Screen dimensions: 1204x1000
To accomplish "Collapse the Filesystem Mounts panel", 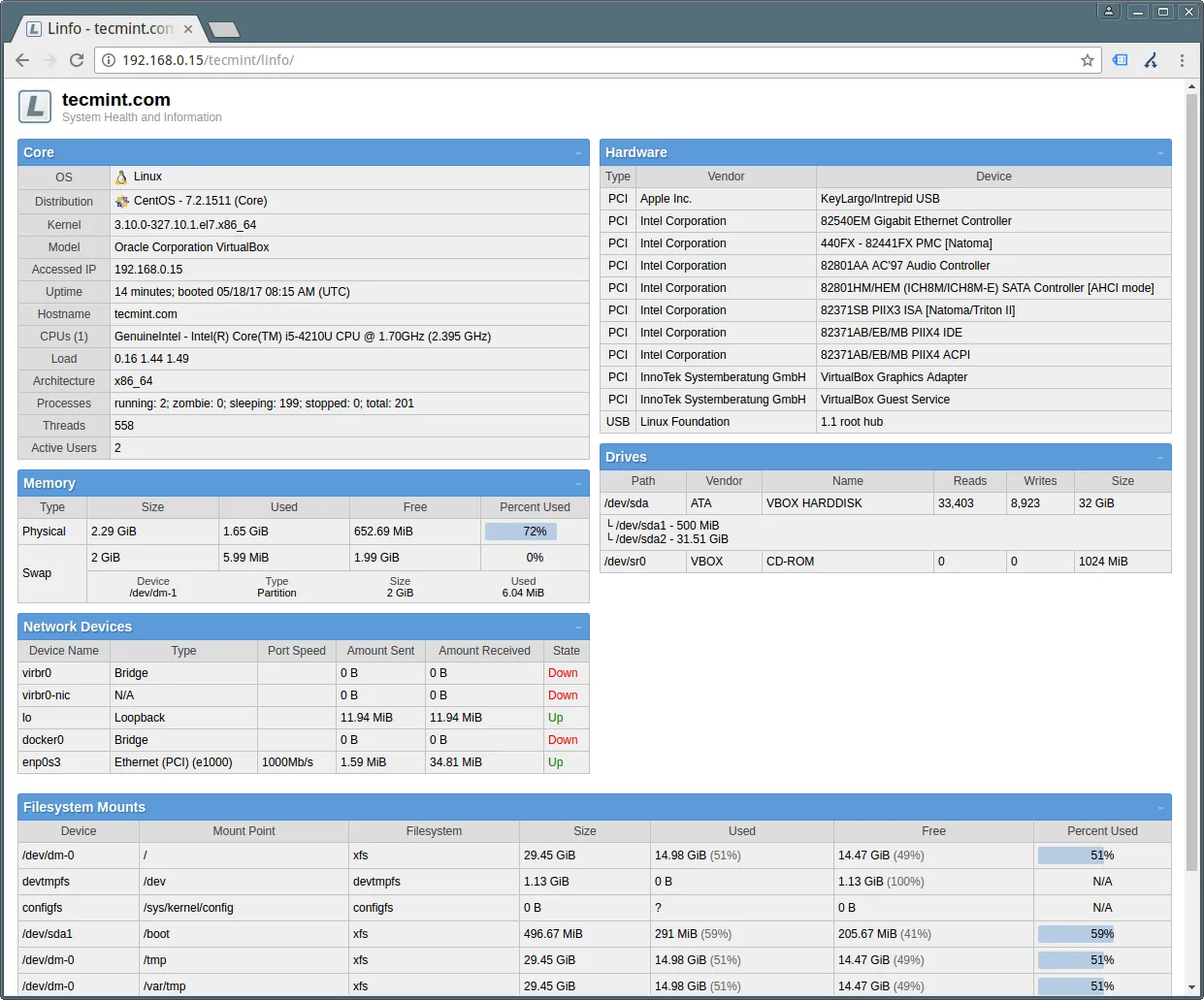I will [x=1160, y=806].
